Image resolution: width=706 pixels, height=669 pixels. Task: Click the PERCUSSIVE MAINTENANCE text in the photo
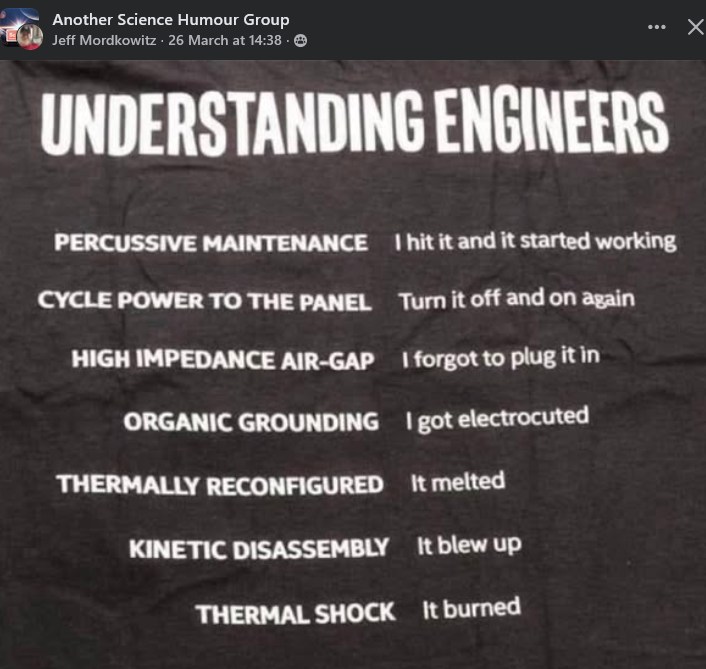[211, 243]
